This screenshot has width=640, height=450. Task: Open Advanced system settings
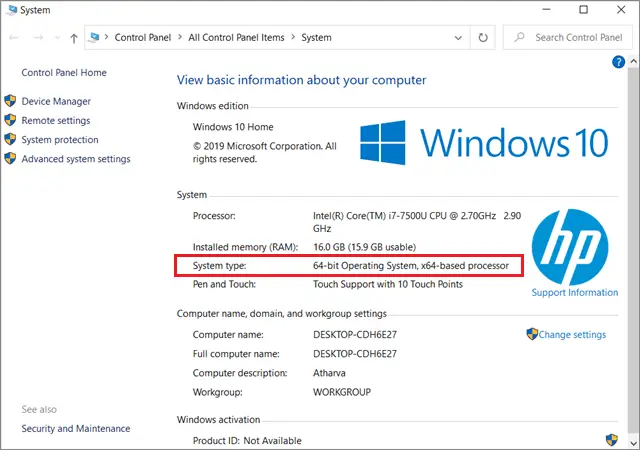(x=76, y=159)
